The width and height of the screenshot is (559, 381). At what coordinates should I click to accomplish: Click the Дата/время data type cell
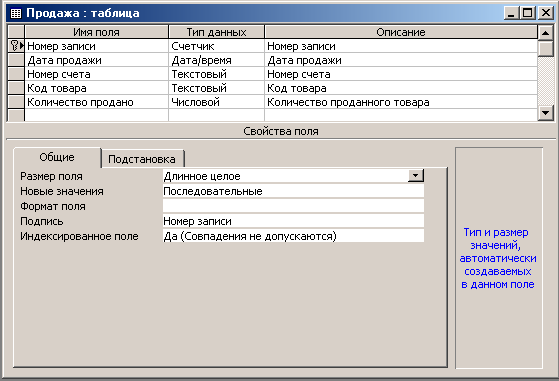(x=216, y=60)
